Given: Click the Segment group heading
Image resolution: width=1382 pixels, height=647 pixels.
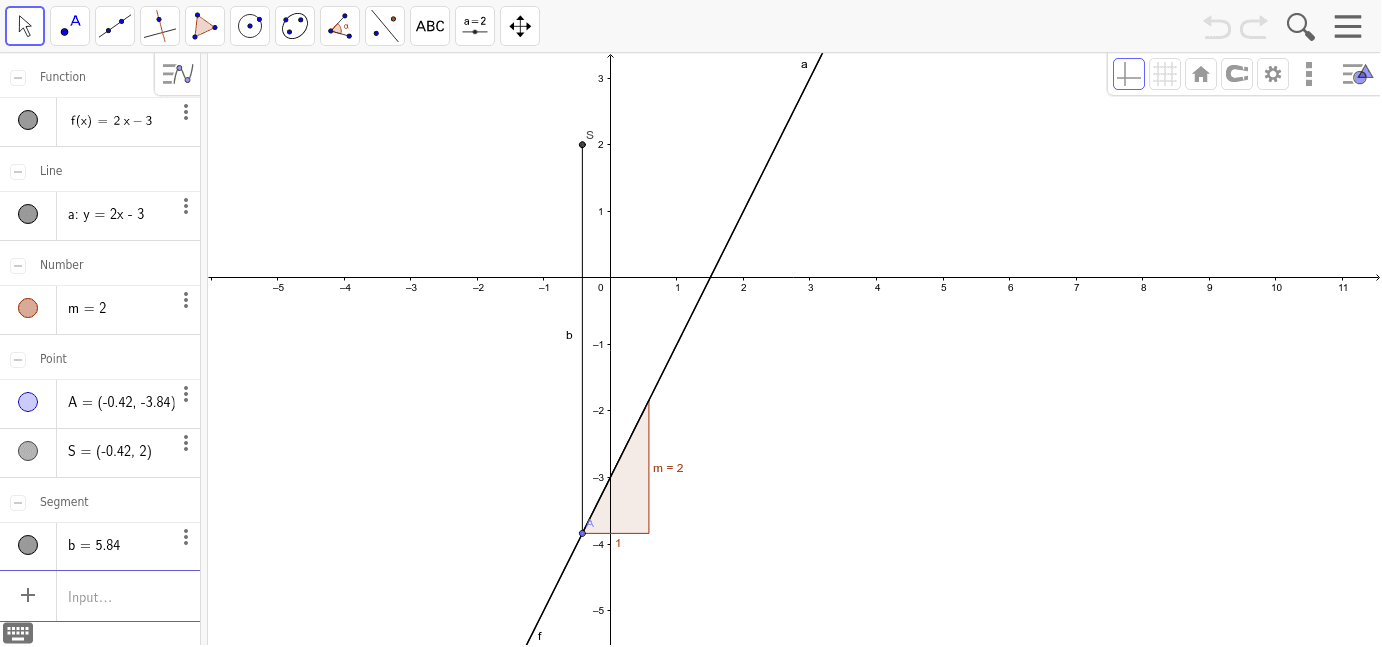Looking at the screenshot, I should point(64,502).
